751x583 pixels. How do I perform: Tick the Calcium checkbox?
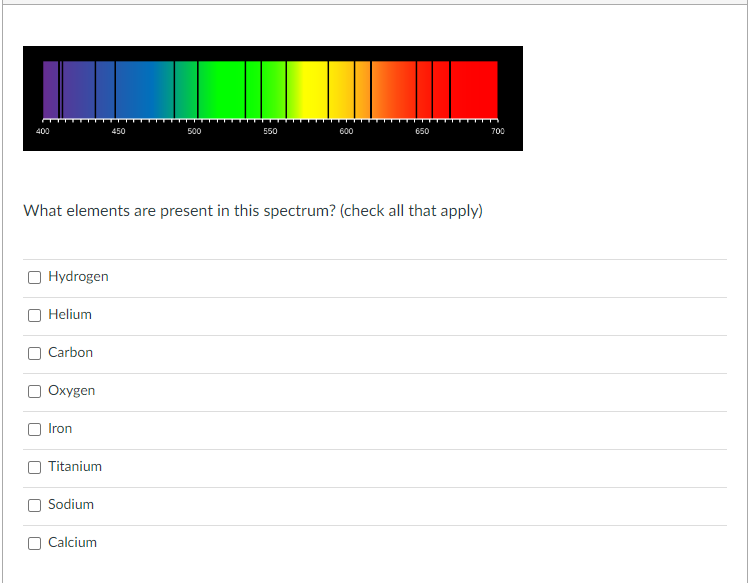point(34,543)
